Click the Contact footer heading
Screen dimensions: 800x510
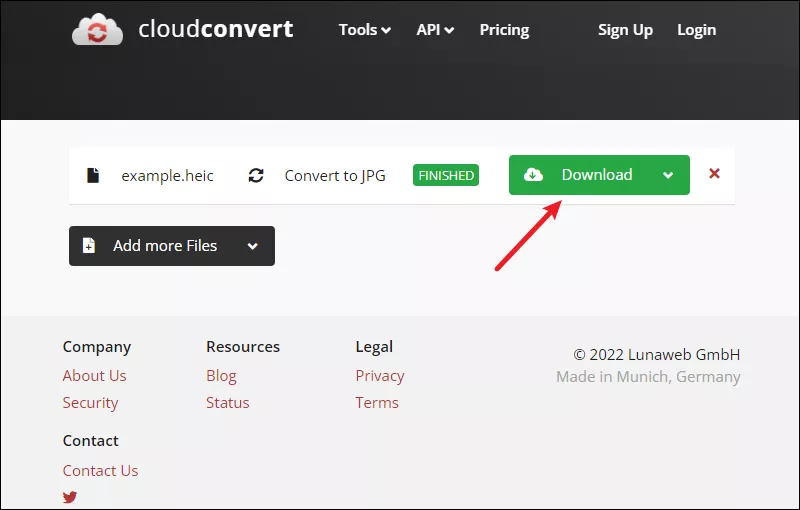90,441
